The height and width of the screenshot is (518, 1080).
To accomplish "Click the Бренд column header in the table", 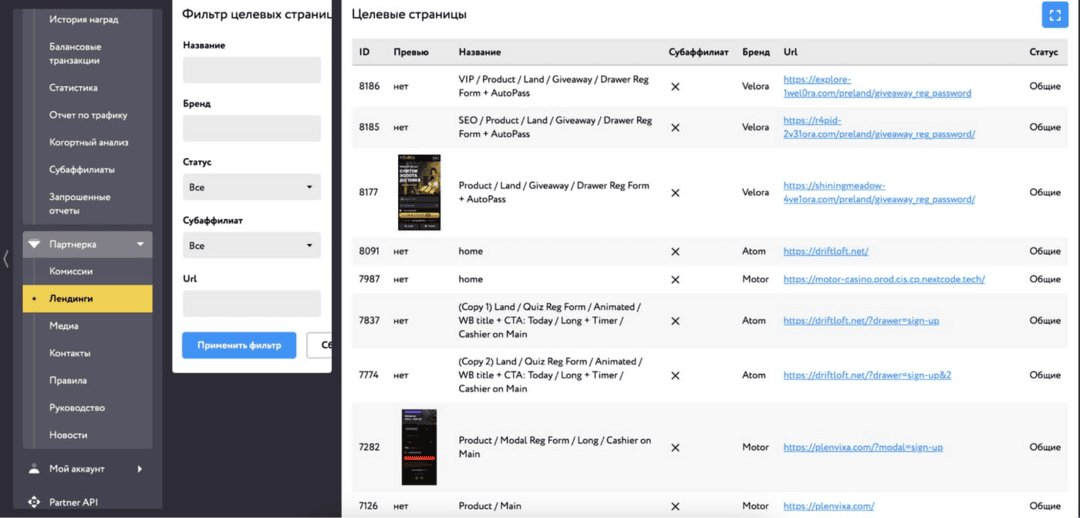I will pos(756,52).
